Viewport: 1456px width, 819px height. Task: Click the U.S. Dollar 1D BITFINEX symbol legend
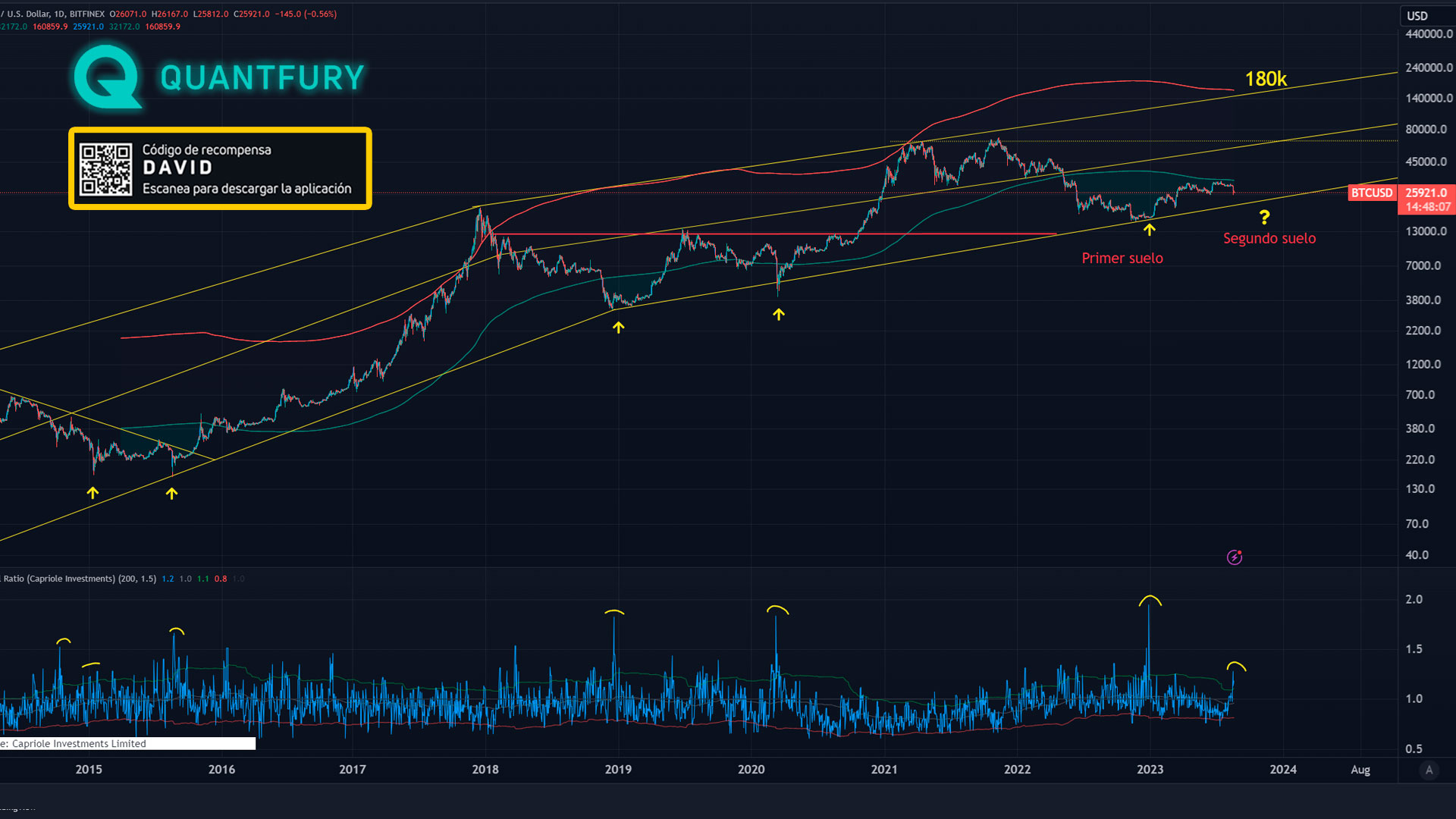coord(53,14)
